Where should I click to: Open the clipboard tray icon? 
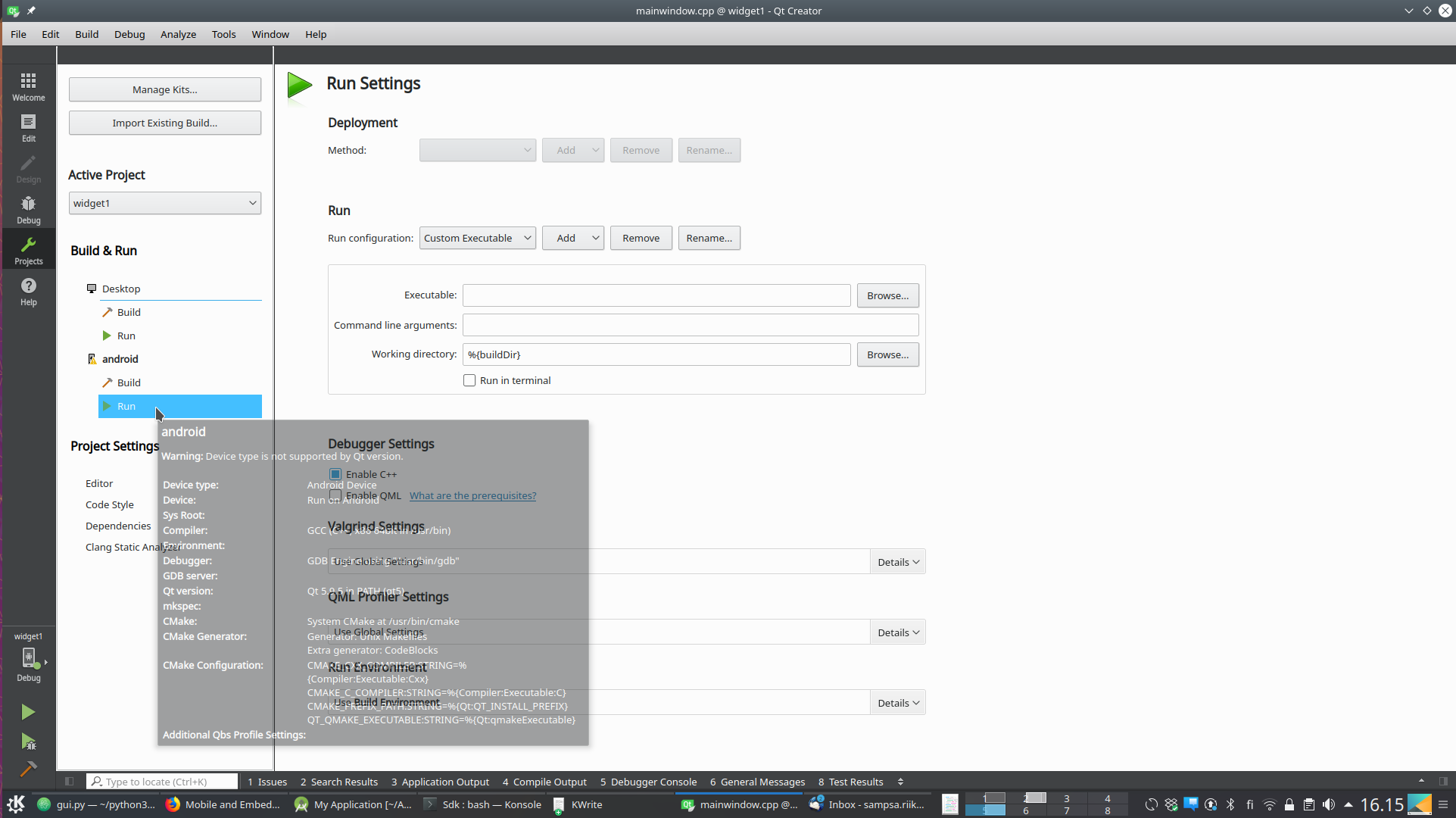pos(1309,804)
